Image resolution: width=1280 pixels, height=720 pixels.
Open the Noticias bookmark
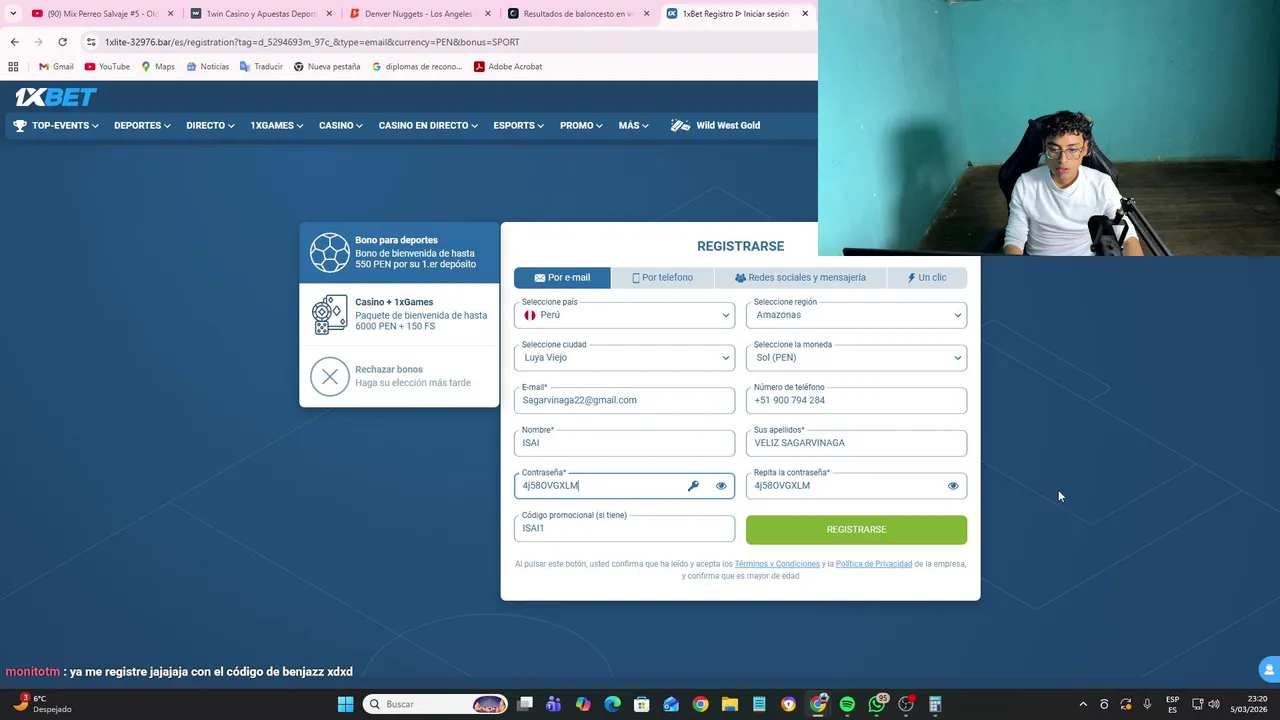pos(207,67)
